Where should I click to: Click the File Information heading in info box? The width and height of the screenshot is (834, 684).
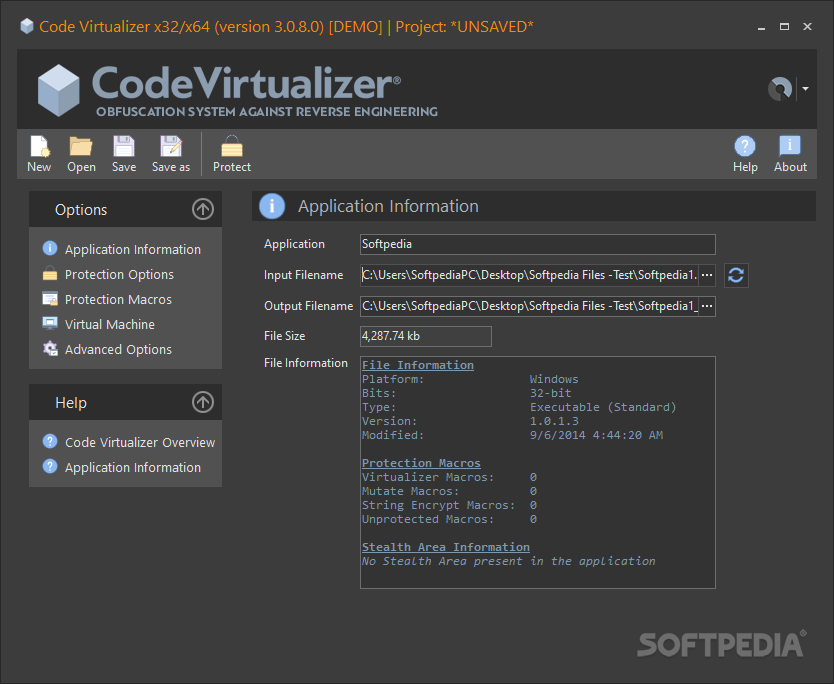point(418,365)
